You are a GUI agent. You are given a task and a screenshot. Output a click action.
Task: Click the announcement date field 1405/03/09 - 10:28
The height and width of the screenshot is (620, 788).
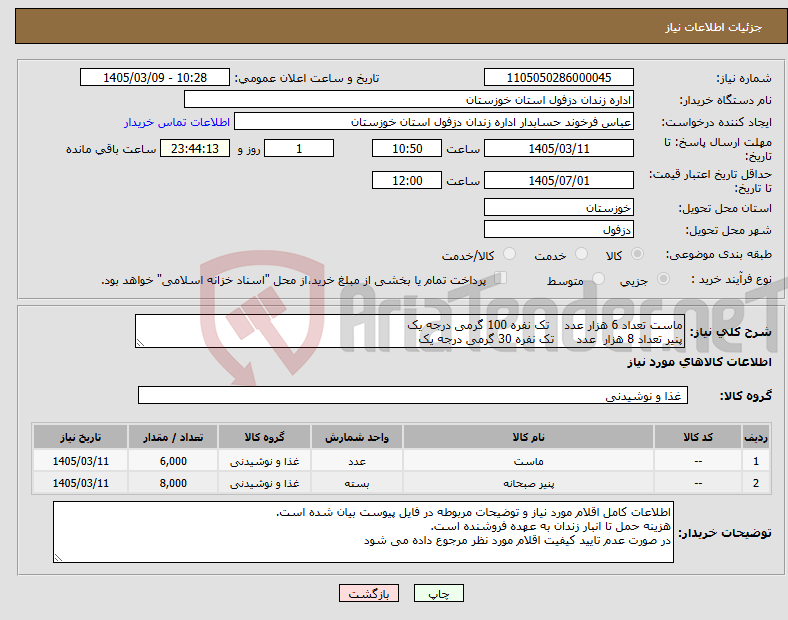pos(155,78)
